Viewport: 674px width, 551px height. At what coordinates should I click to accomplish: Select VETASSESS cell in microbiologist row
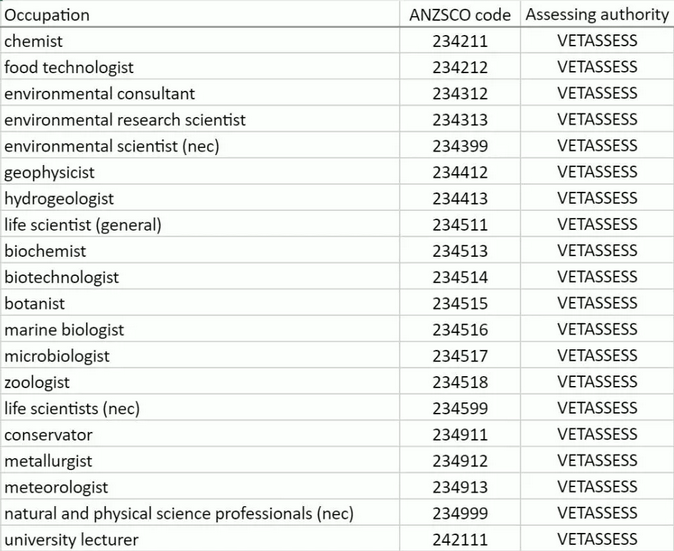(x=597, y=355)
